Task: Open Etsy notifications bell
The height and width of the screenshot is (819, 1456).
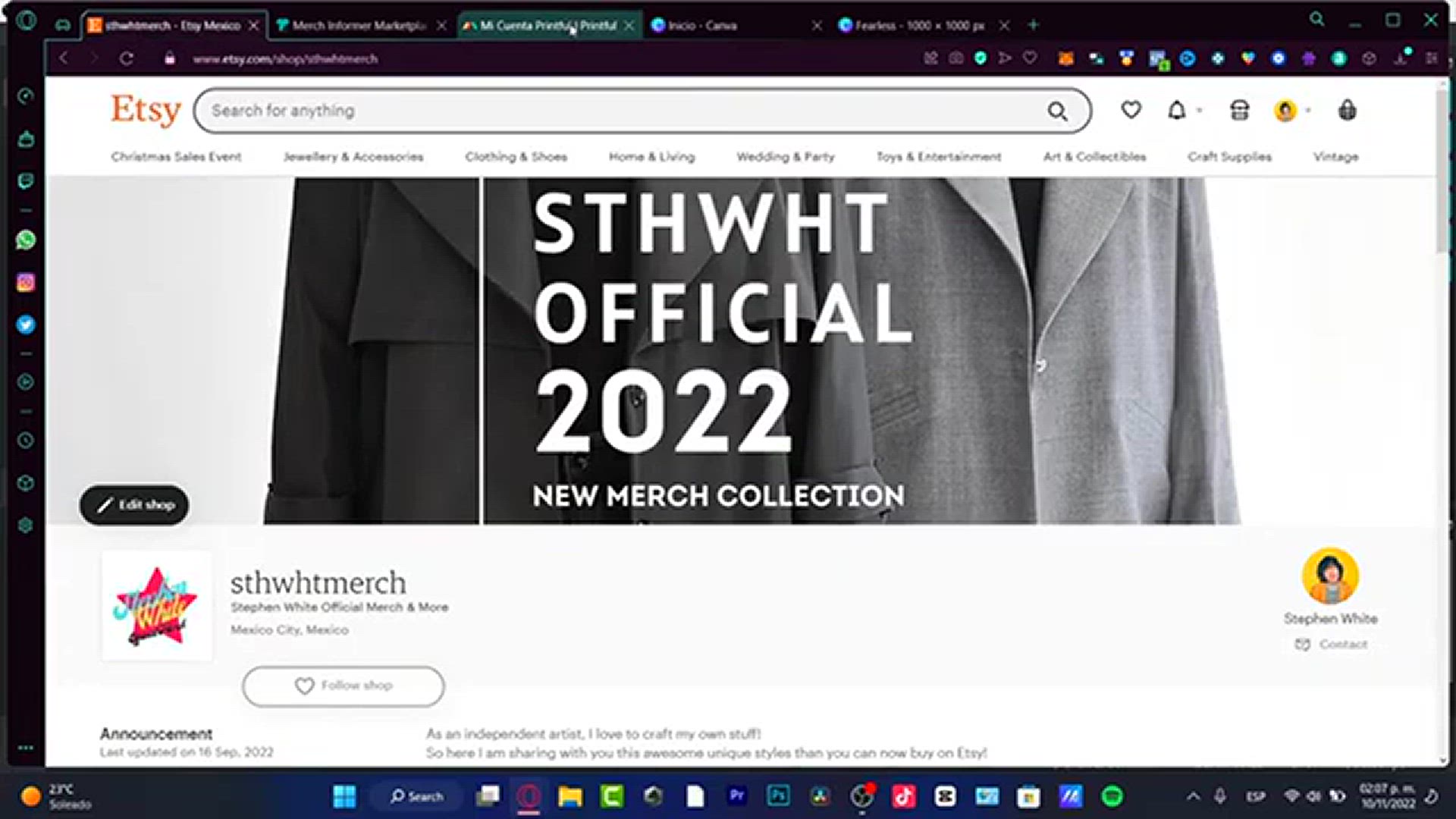Action: [x=1177, y=111]
